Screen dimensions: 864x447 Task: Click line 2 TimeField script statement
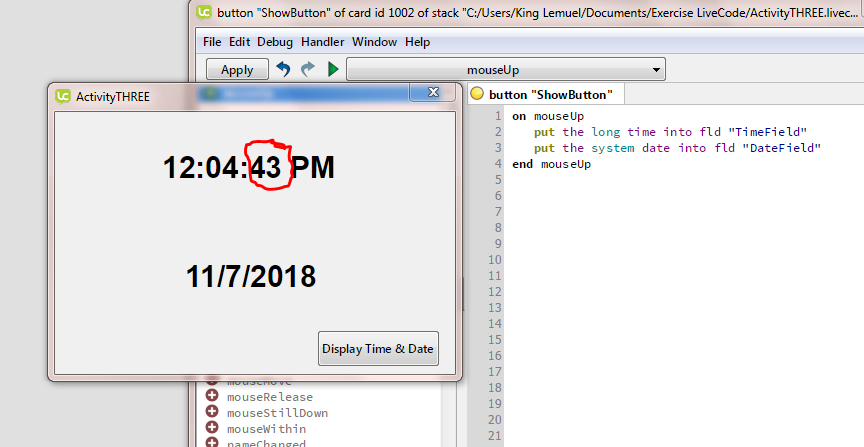(x=670, y=132)
